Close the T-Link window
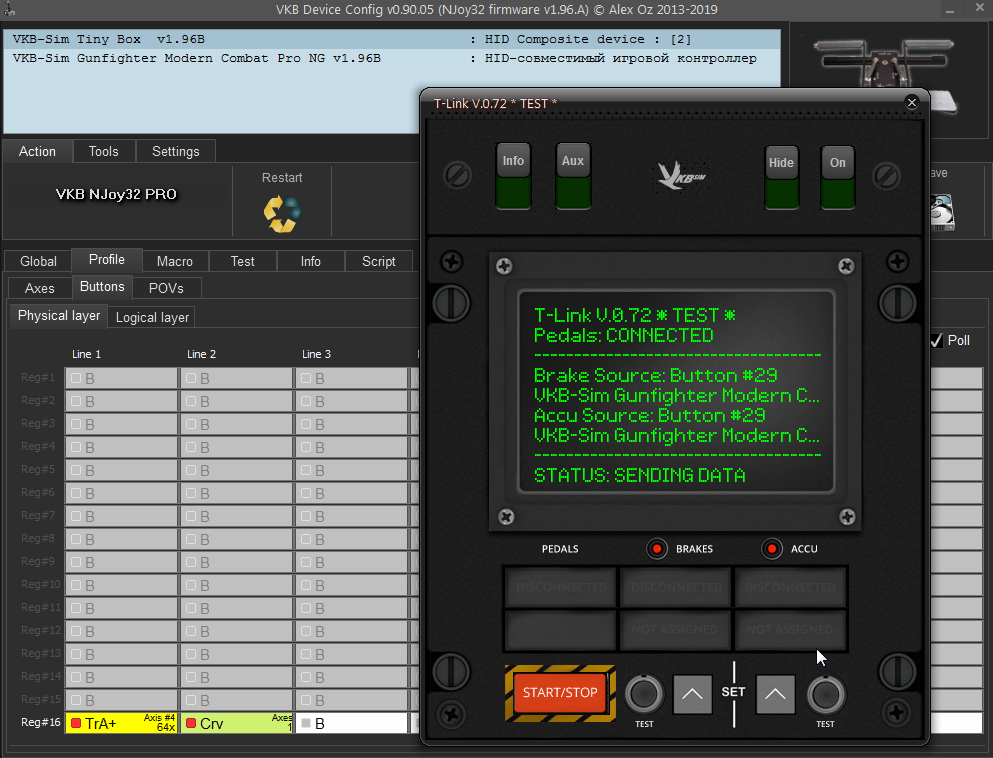Screen dimensions: 993x758 (911, 103)
